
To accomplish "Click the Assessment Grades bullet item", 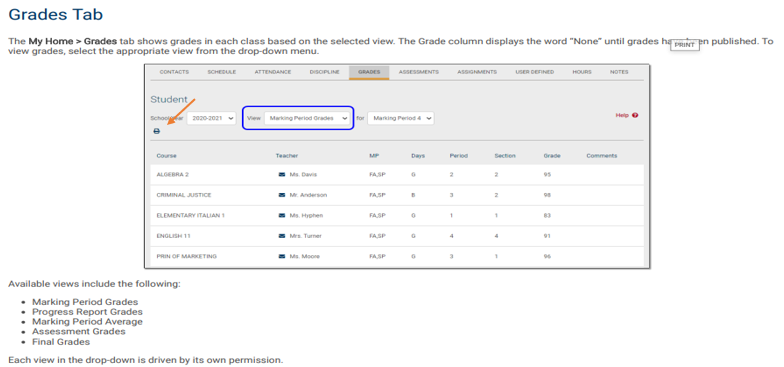I will pyautogui.click(x=79, y=332).
